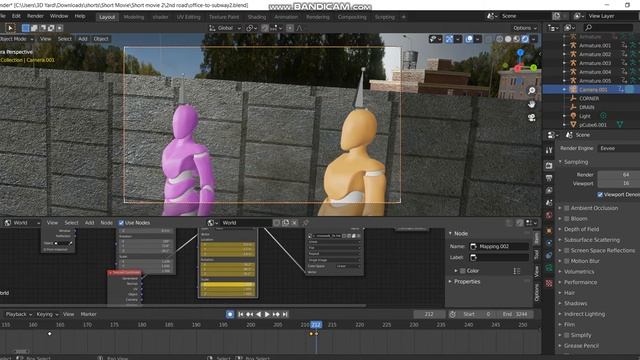The height and width of the screenshot is (360, 640).
Task: Toggle the Use Nodes checkbox
Action: (121, 223)
